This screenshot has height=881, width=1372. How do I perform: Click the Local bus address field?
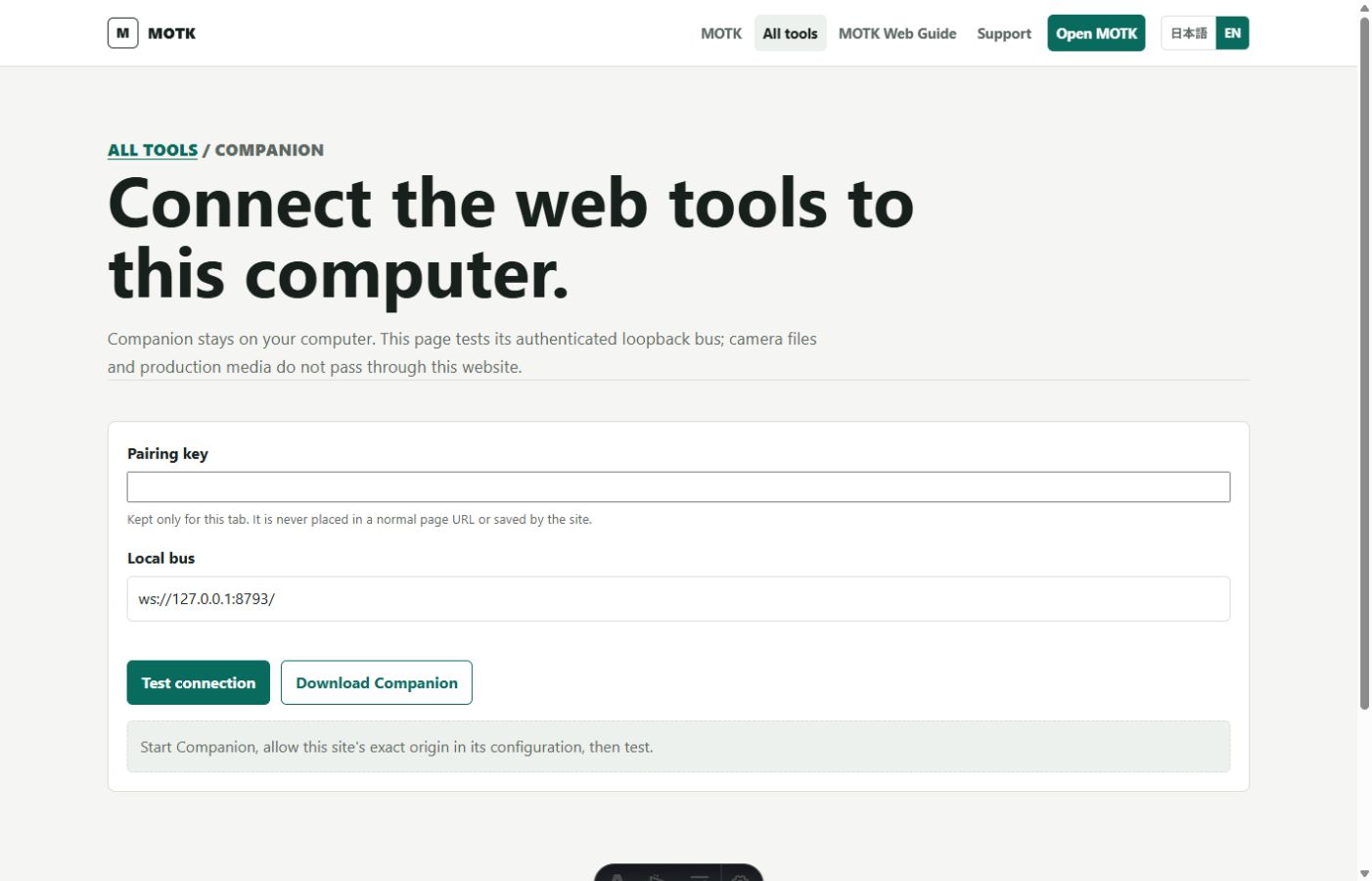coord(678,599)
